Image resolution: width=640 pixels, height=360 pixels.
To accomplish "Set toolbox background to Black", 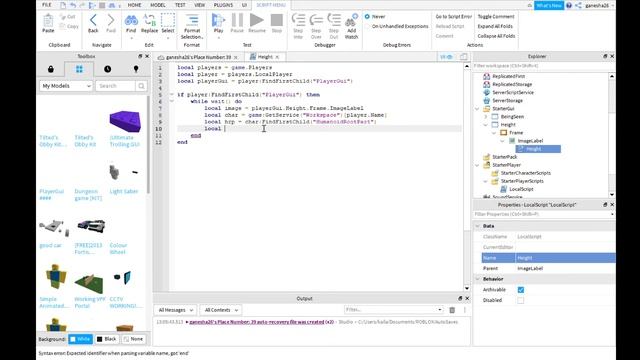I will pos(107,339).
